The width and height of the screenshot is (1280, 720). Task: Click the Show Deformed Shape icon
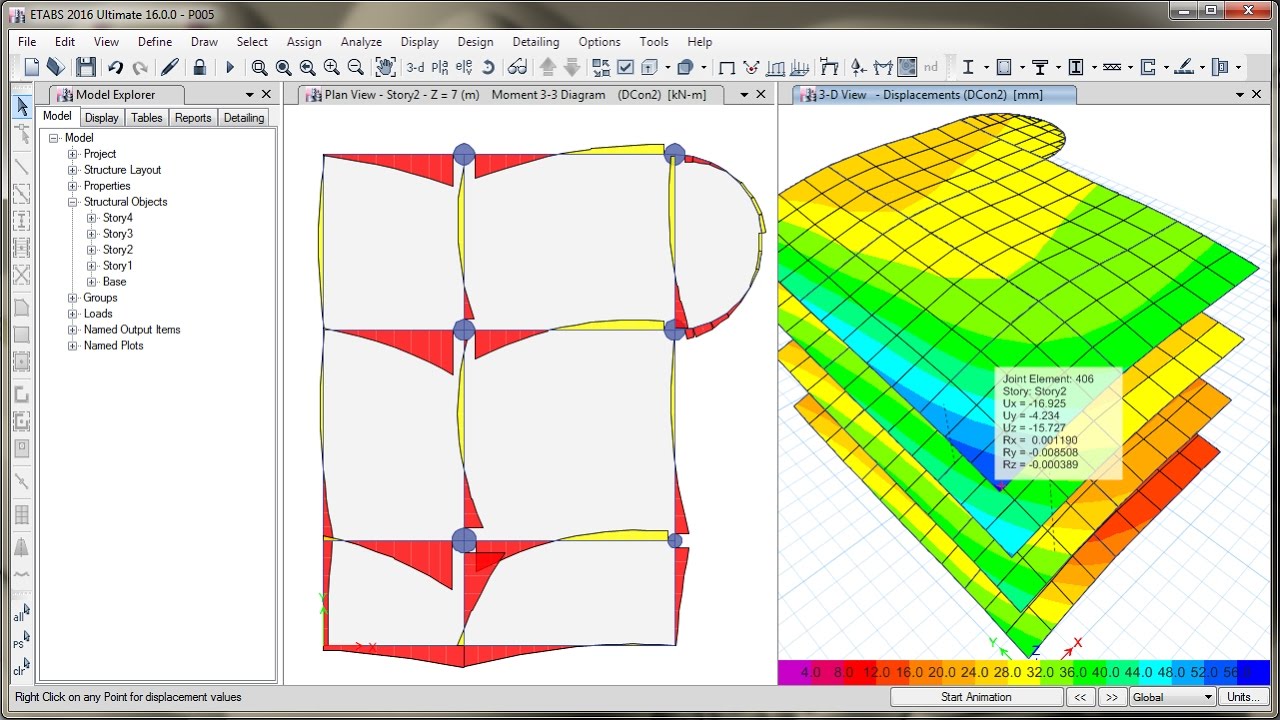coord(751,67)
